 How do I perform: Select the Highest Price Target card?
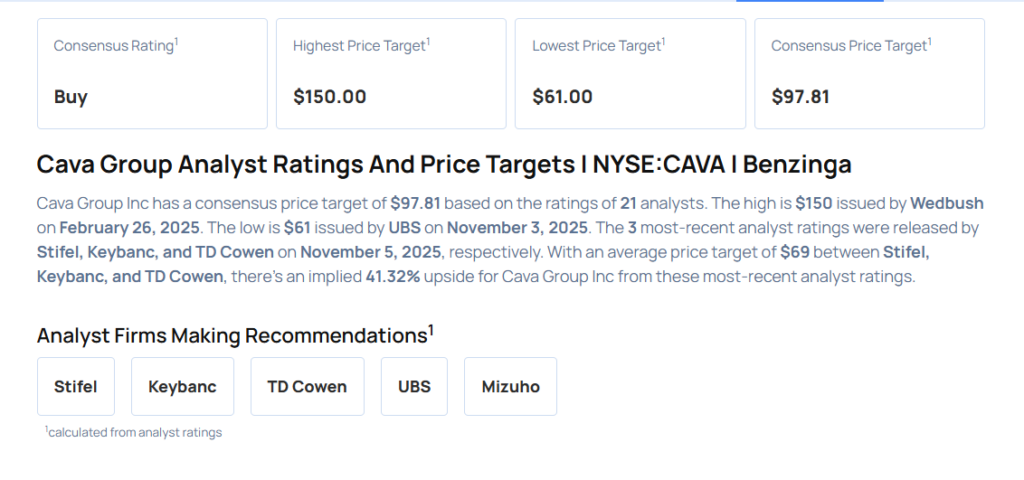click(x=391, y=73)
